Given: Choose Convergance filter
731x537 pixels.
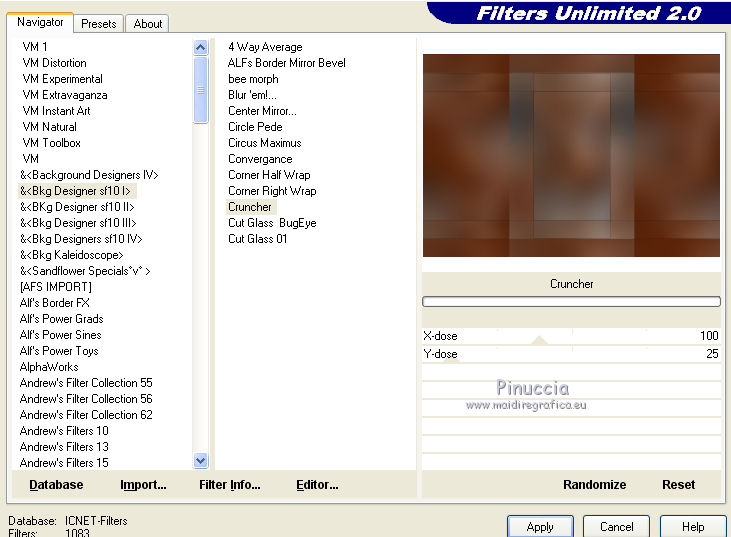Looking at the screenshot, I should [x=260, y=159].
